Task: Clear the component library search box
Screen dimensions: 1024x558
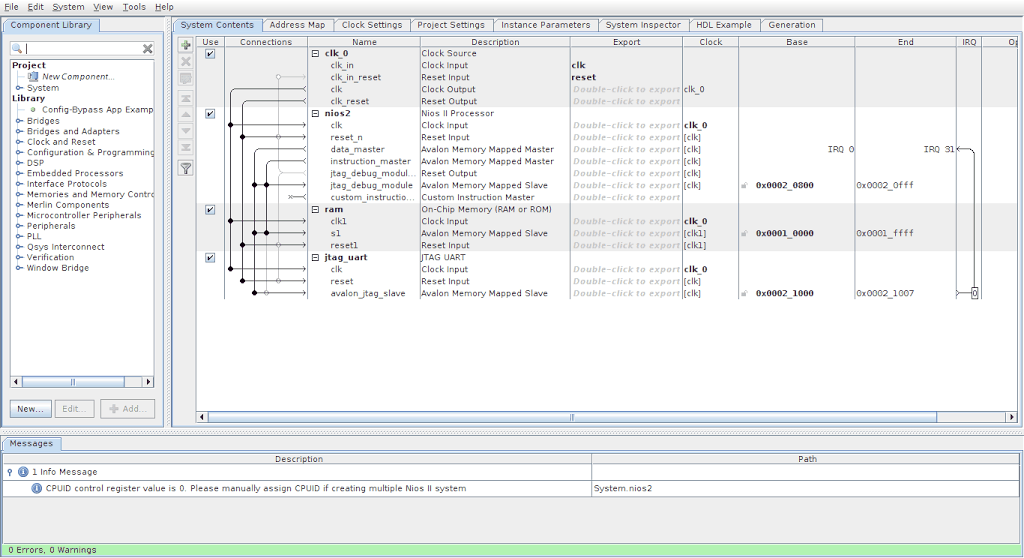Action: [x=147, y=48]
